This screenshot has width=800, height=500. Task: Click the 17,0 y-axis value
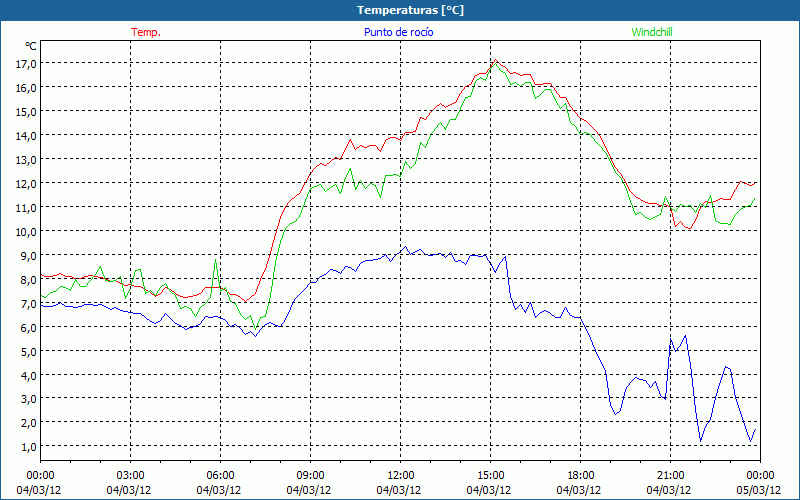click(27, 64)
